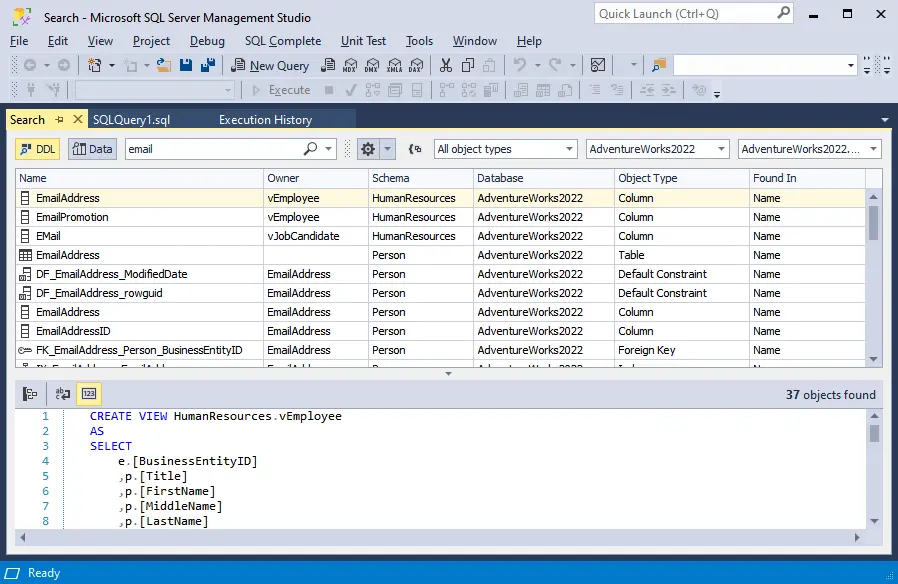Screen dimensions: 898x584
Task: Expand the search history dropdown arrow
Action: point(328,149)
